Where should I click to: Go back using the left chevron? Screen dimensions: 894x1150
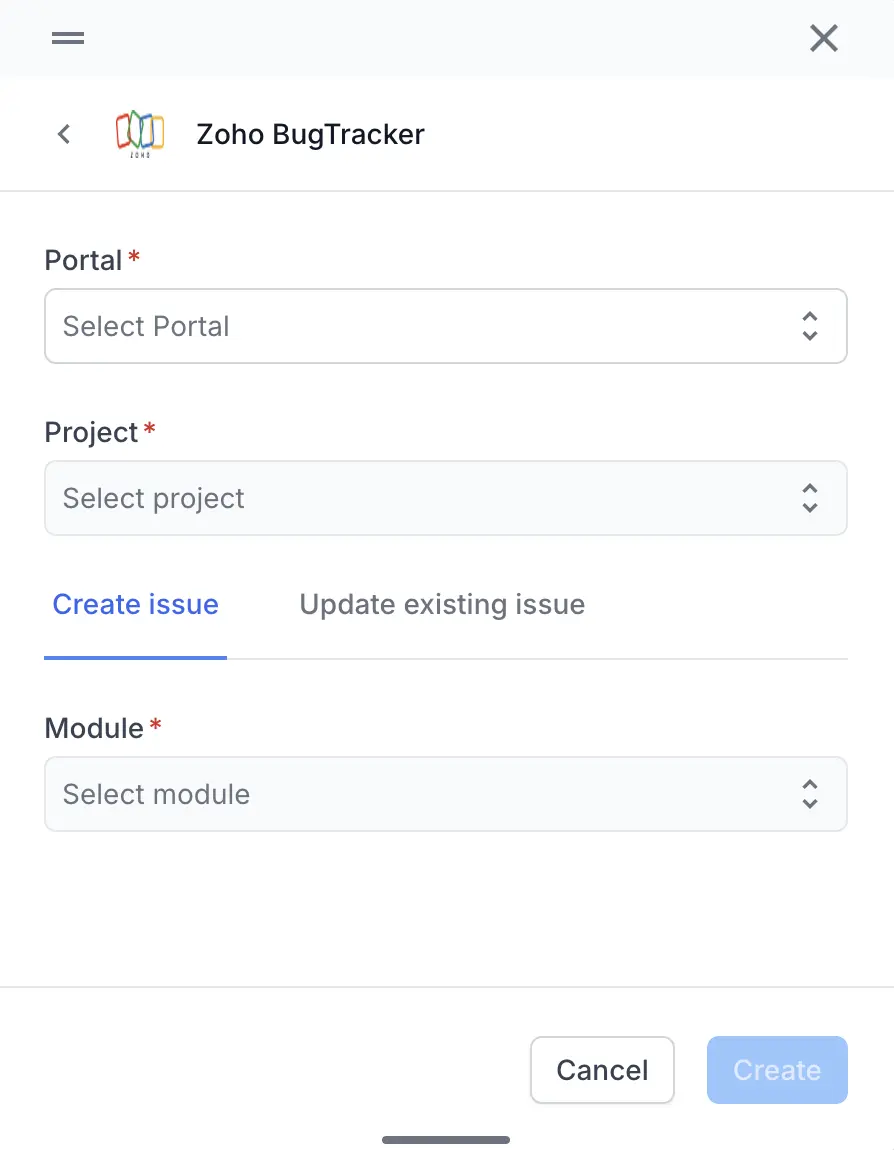tap(65, 134)
